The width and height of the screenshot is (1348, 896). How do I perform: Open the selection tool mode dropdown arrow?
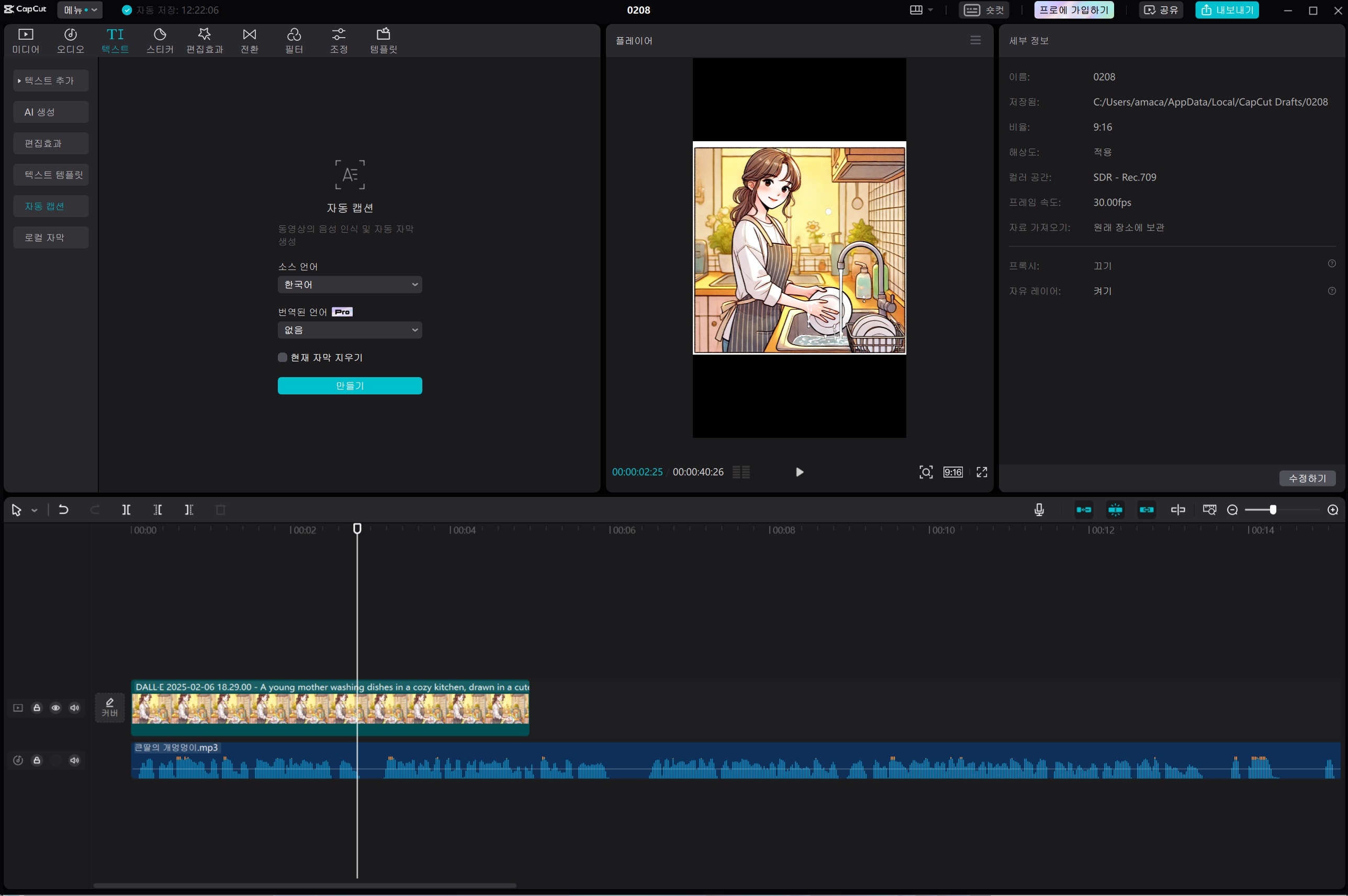click(35, 511)
